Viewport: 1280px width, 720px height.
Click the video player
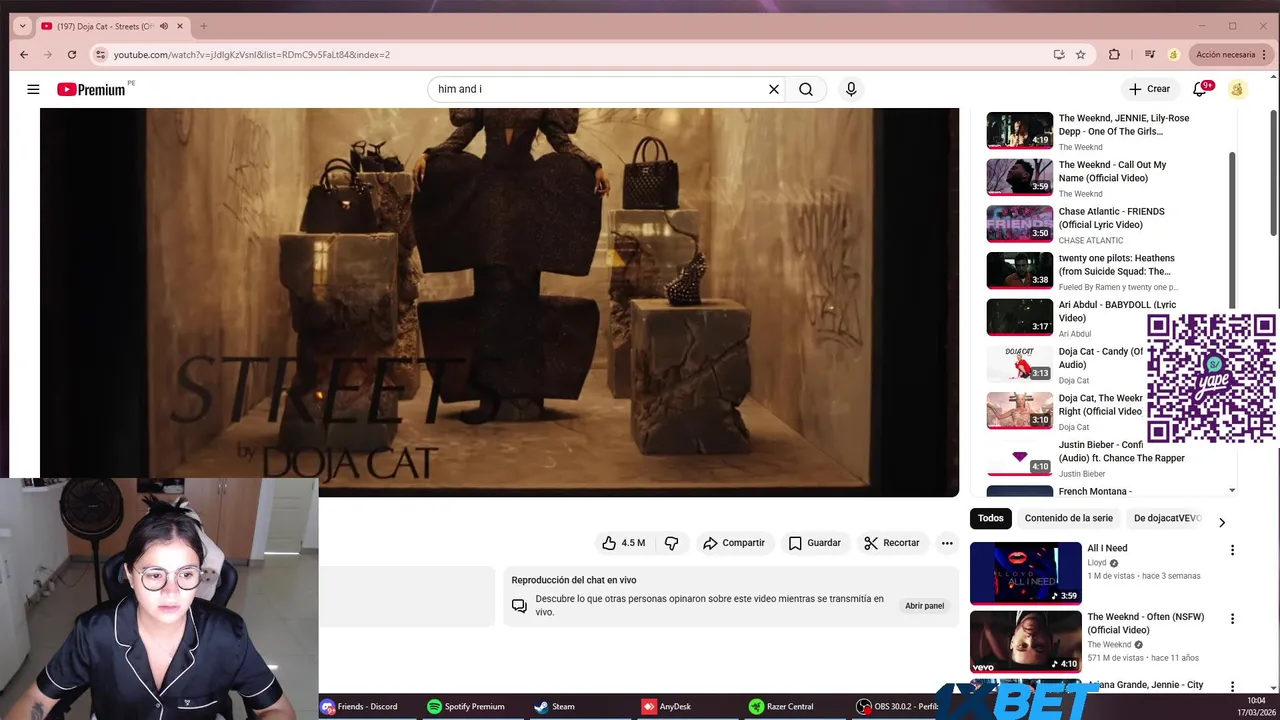[x=499, y=302]
